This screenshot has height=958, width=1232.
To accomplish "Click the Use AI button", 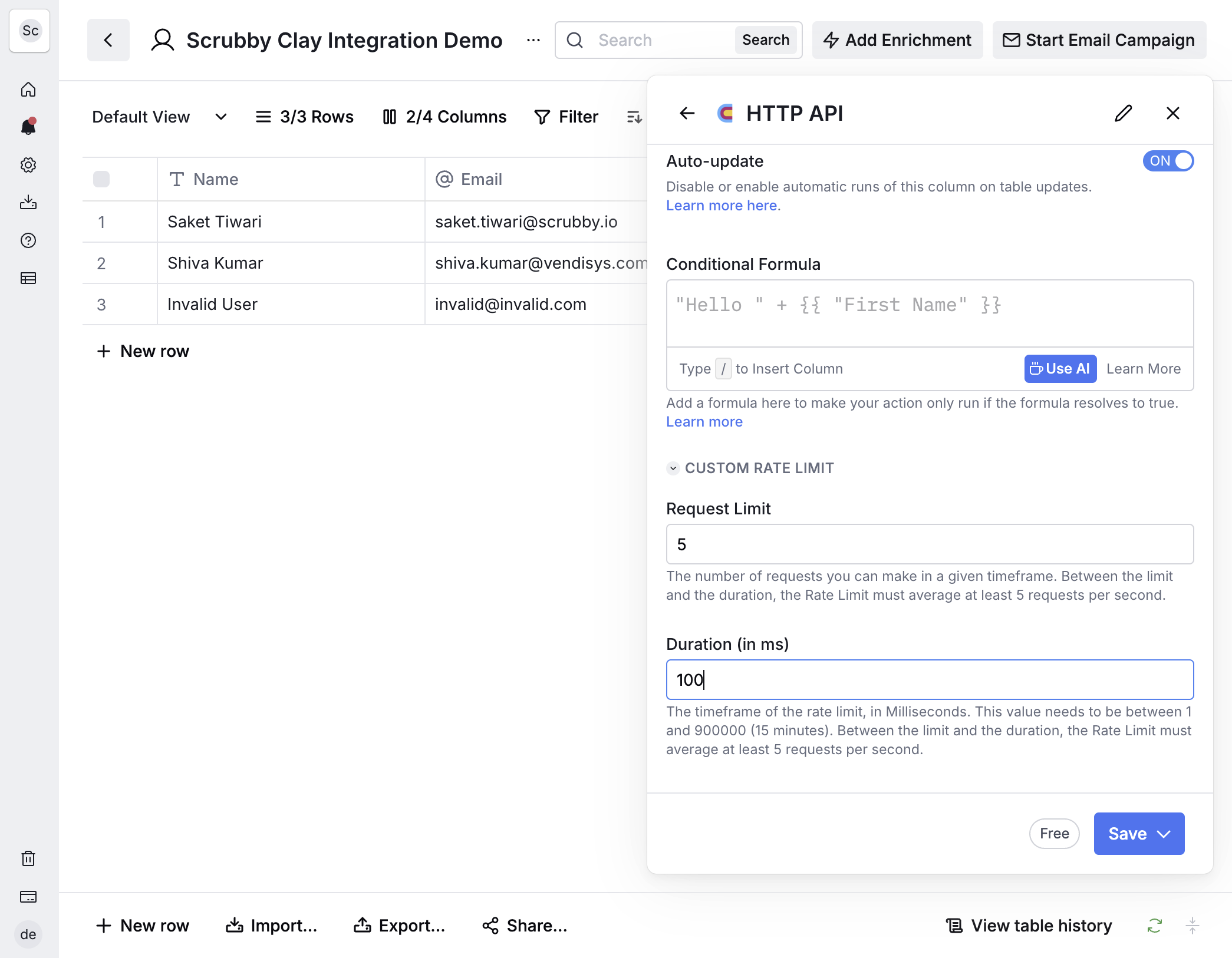I will (1060, 369).
